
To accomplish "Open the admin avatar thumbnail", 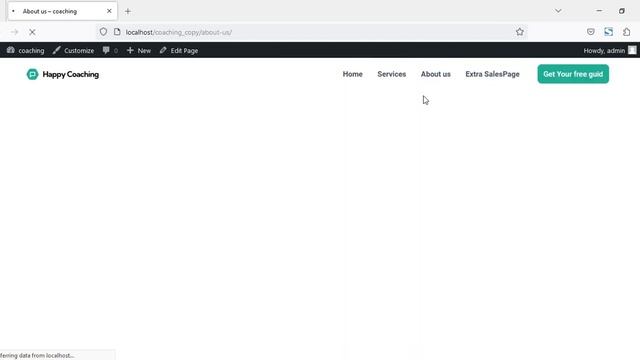I will point(632,50).
